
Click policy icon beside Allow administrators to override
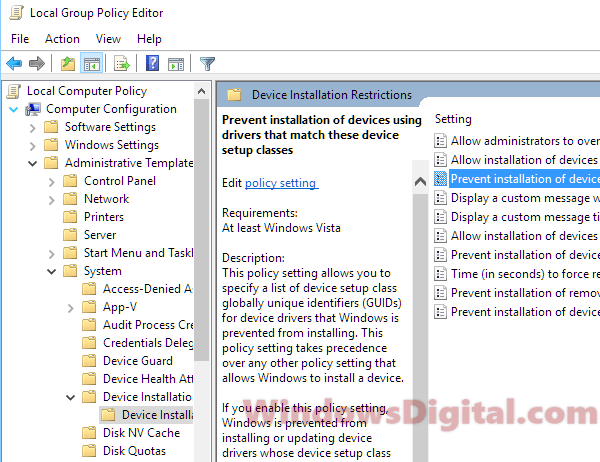pos(440,141)
